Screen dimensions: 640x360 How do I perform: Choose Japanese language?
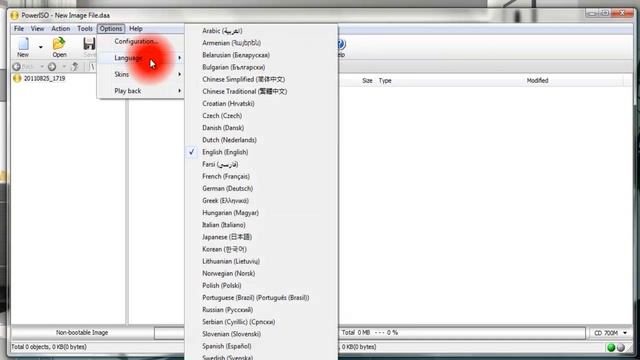261,237
